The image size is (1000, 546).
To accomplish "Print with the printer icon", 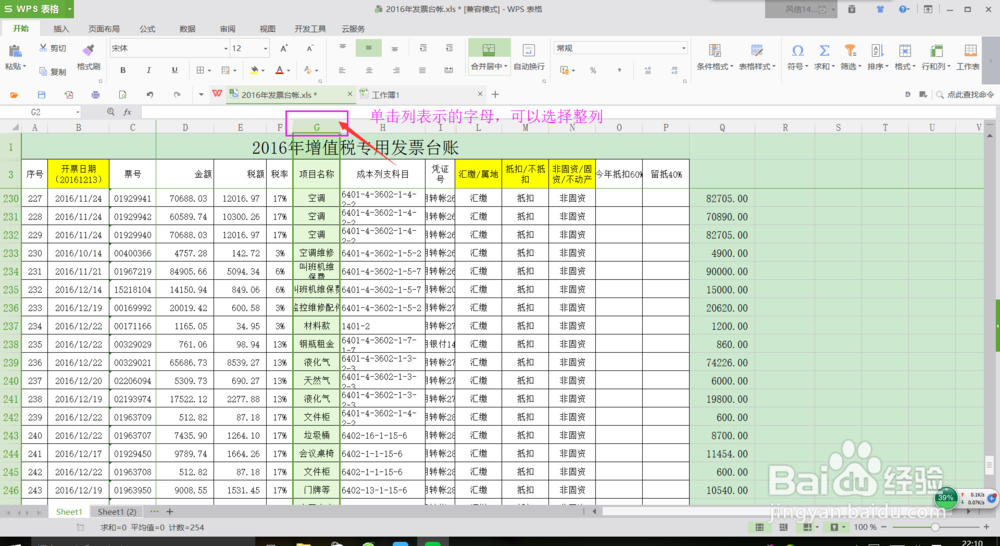I will (96, 94).
